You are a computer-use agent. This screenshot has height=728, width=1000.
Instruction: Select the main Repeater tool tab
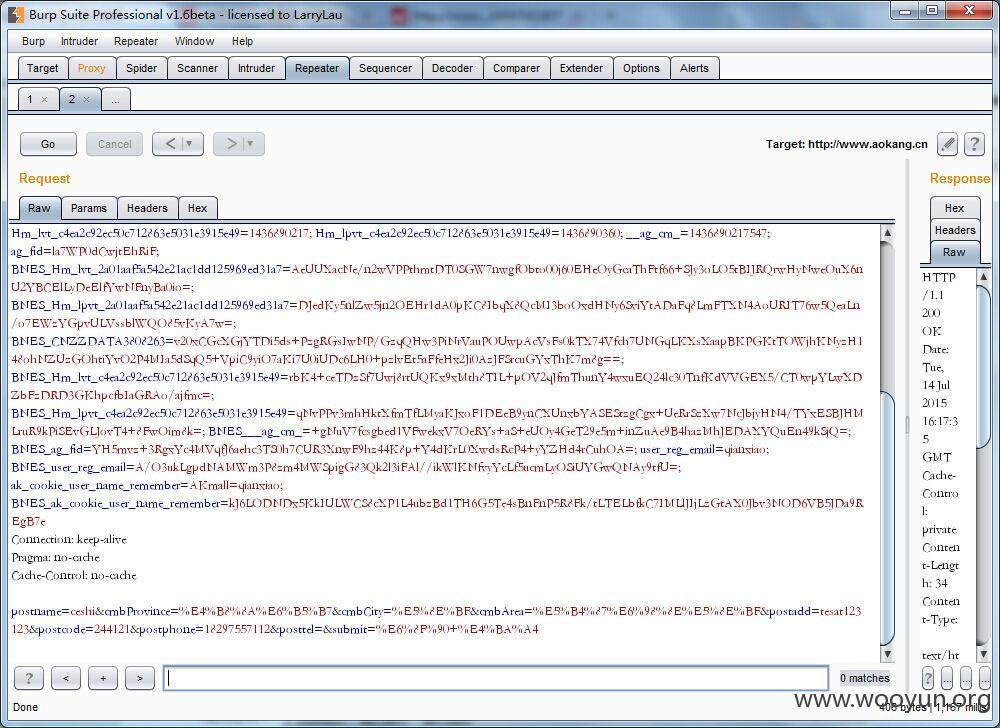[x=317, y=68]
